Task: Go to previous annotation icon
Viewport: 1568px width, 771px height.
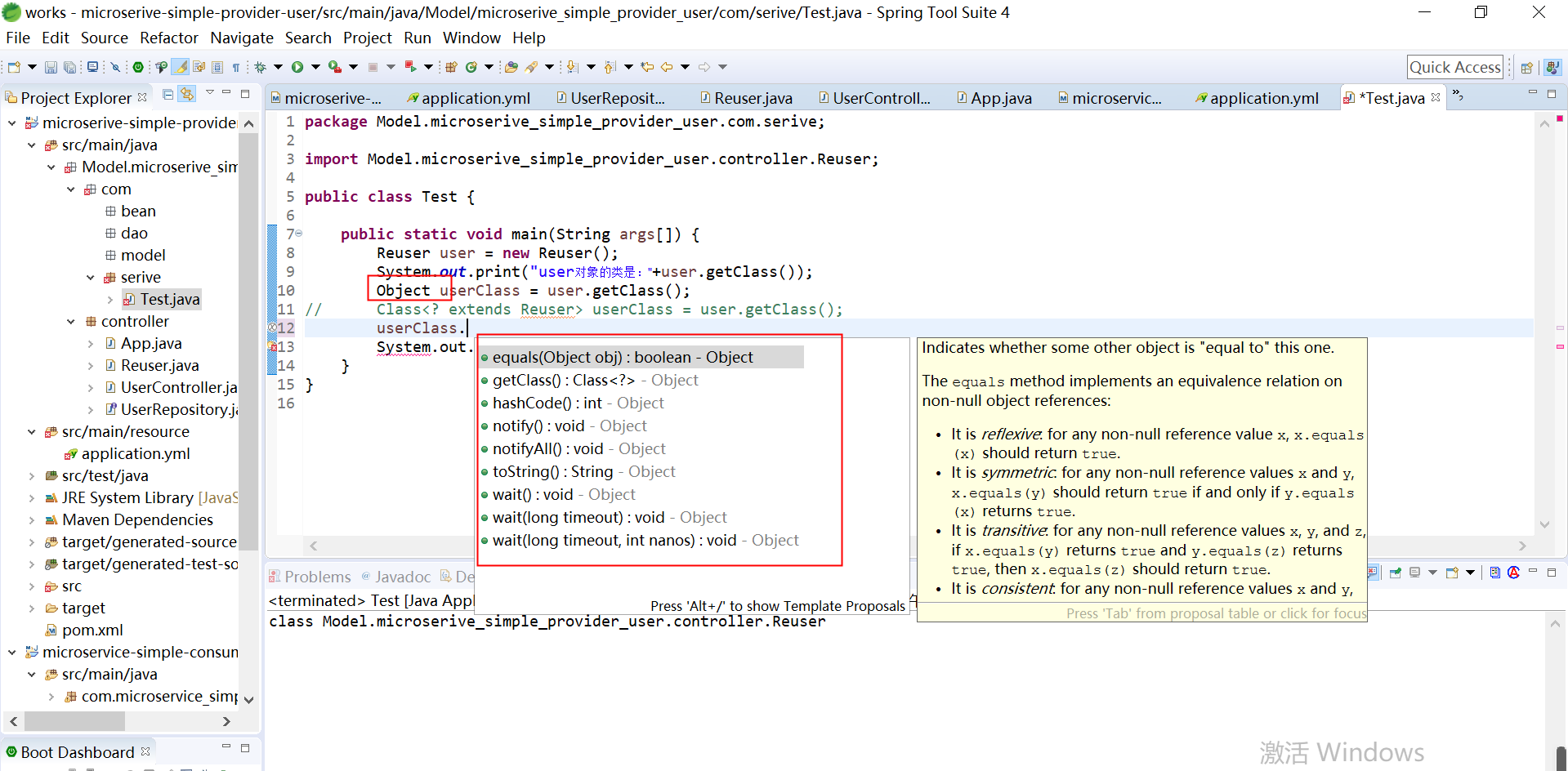Action: [x=610, y=67]
